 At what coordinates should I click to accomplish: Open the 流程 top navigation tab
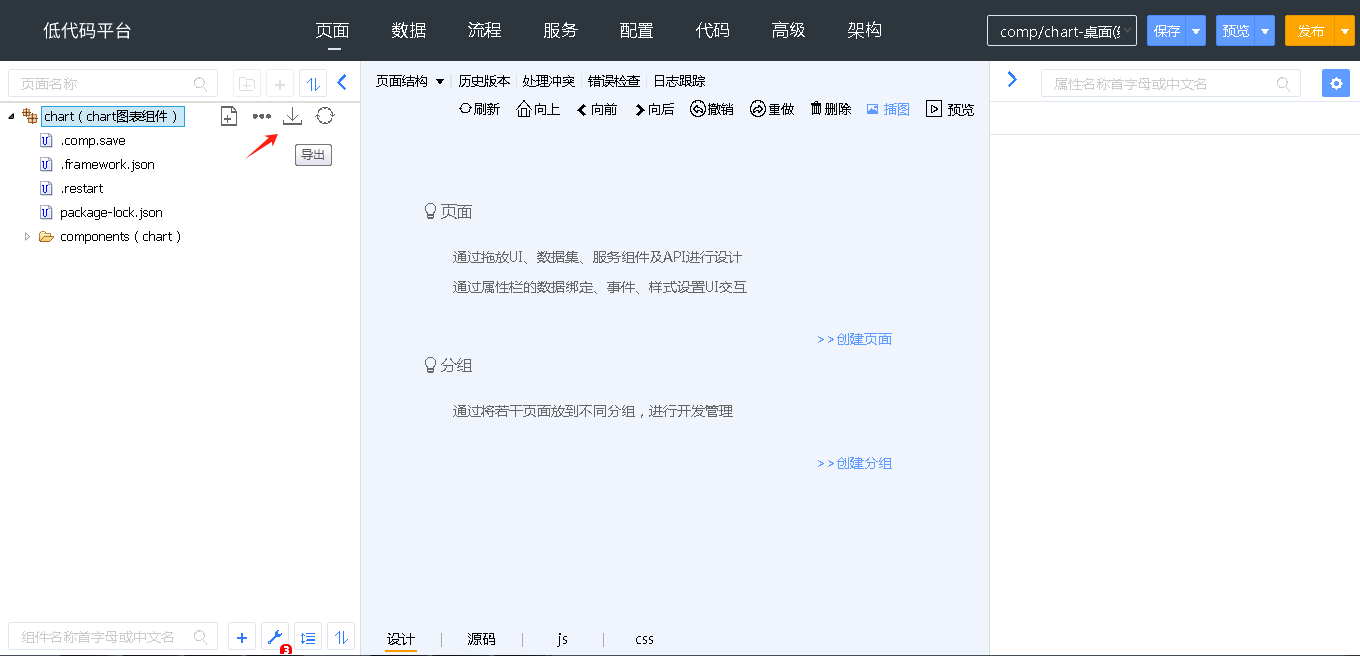click(x=485, y=30)
